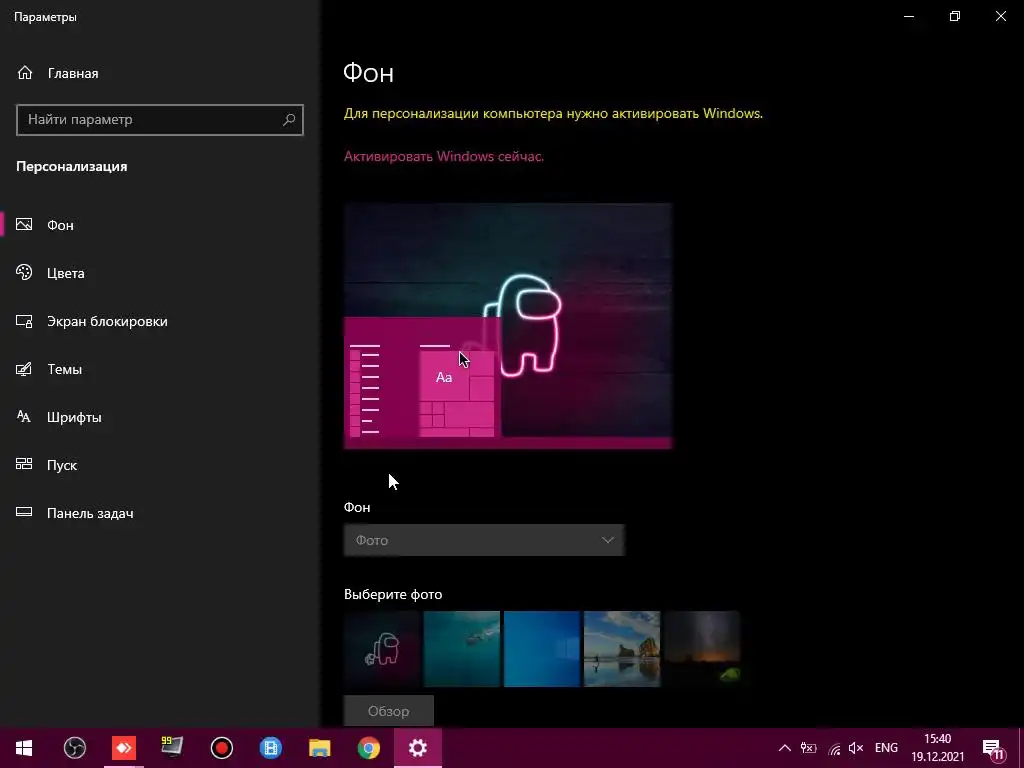This screenshot has height=768, width=1024.
Task: Click the search magnifier in Найти параметр
Action: tap(289, 120)
